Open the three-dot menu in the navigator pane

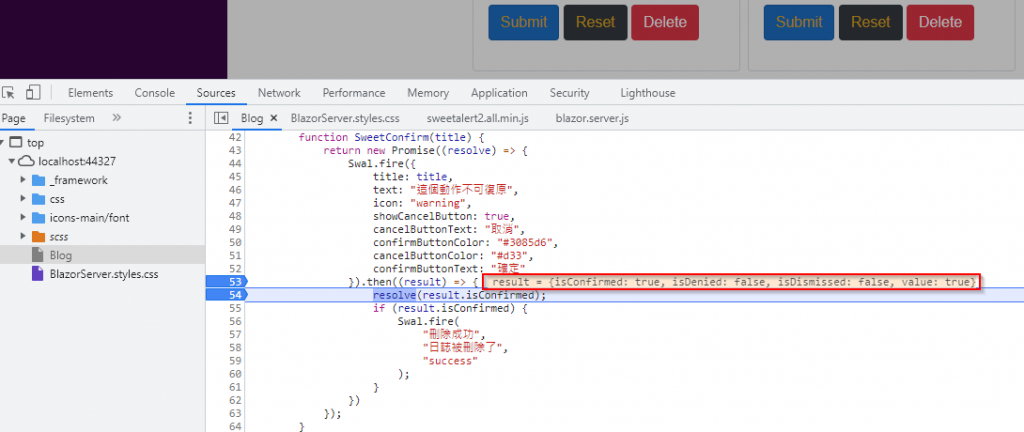click(190, 118)
